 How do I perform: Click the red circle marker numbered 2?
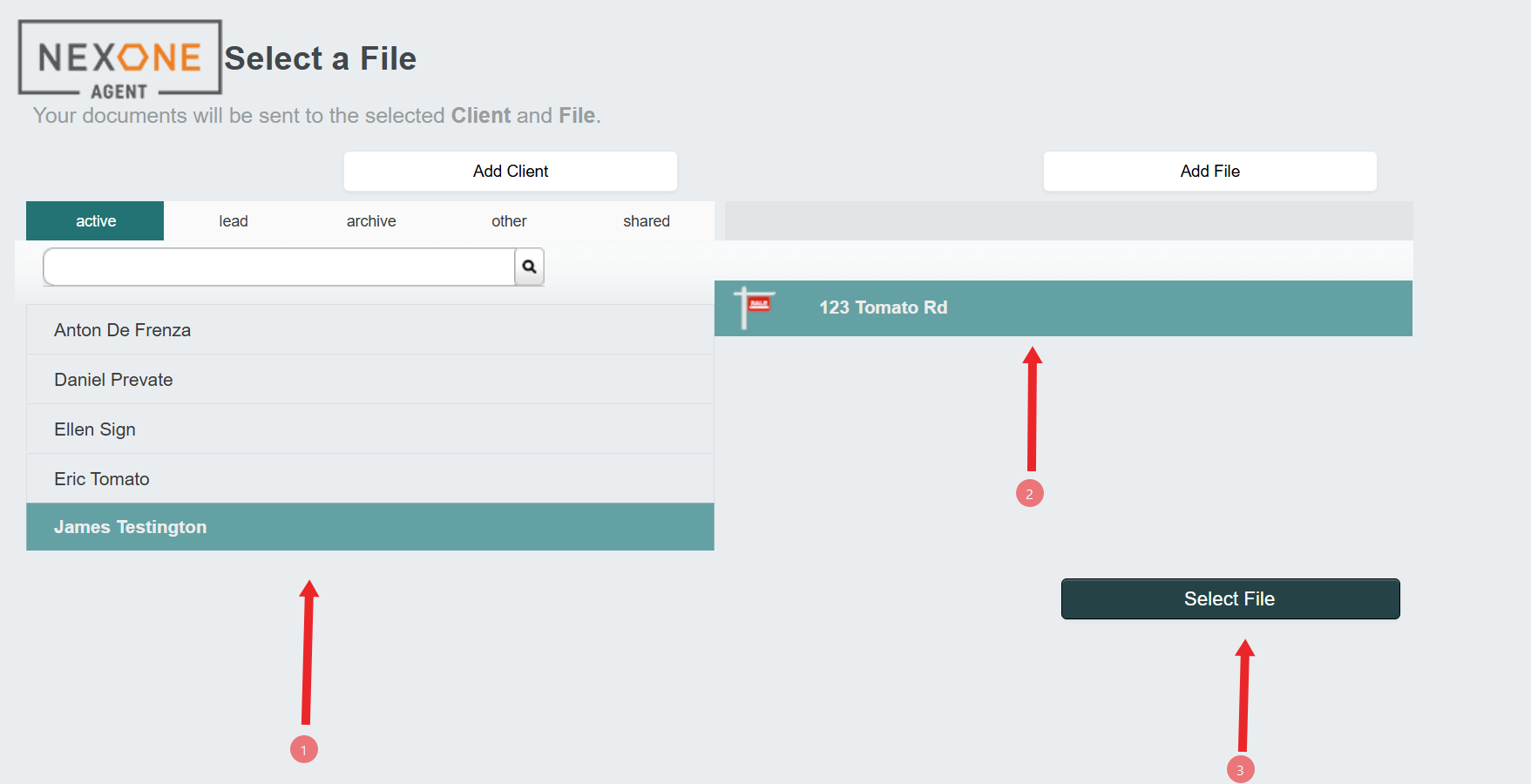[1029, 494]
